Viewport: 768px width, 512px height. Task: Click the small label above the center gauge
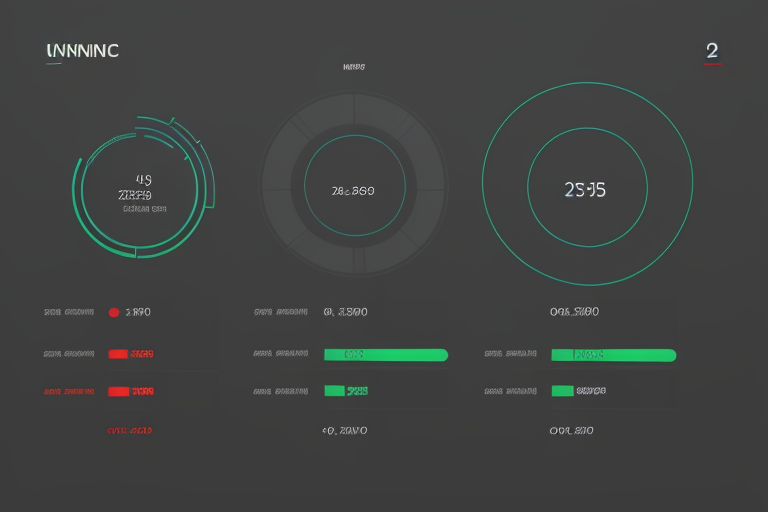pyautogui.click(x=353, y=68)
